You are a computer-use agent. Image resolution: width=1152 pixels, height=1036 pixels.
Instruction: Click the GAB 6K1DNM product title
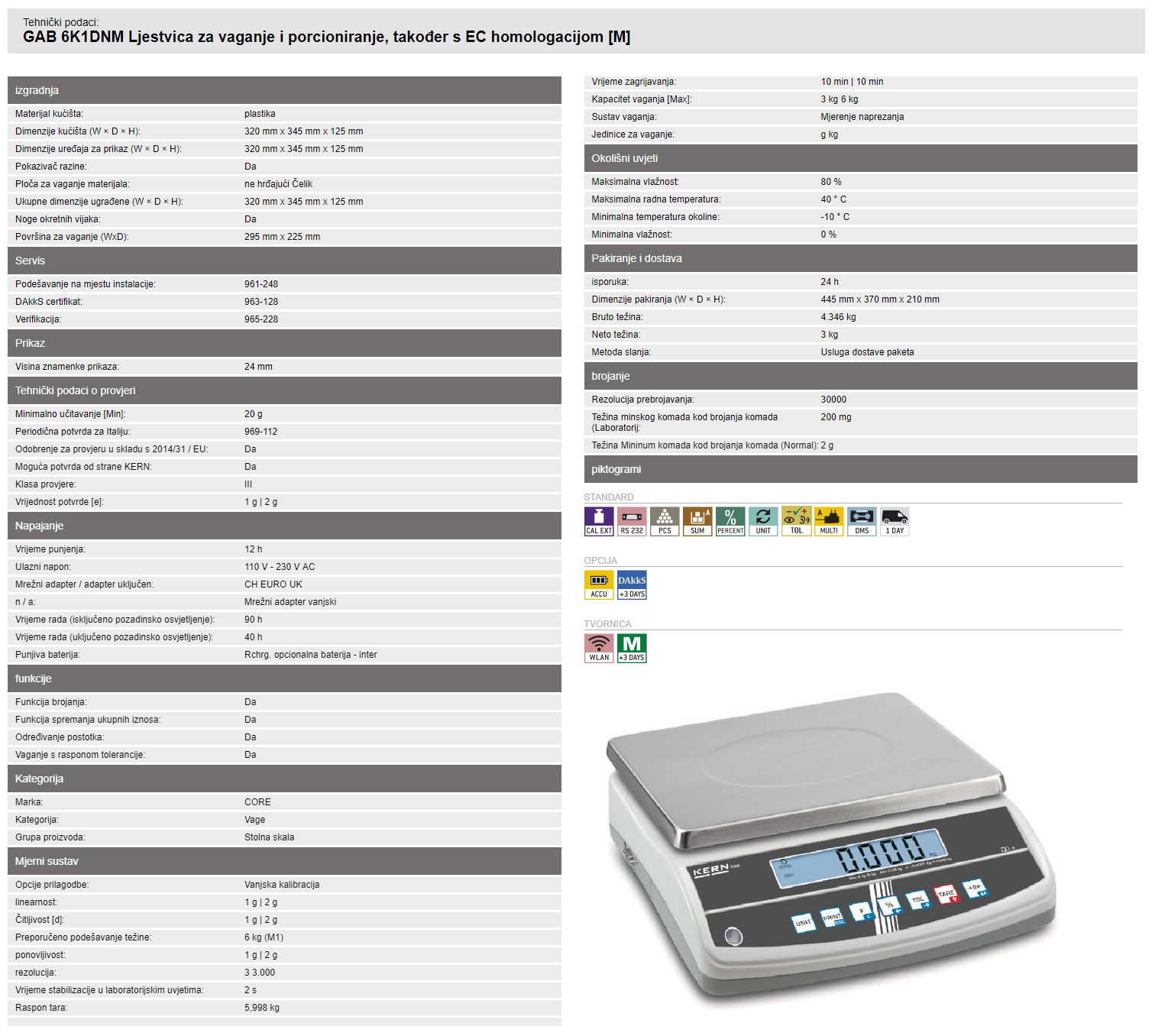326,37
